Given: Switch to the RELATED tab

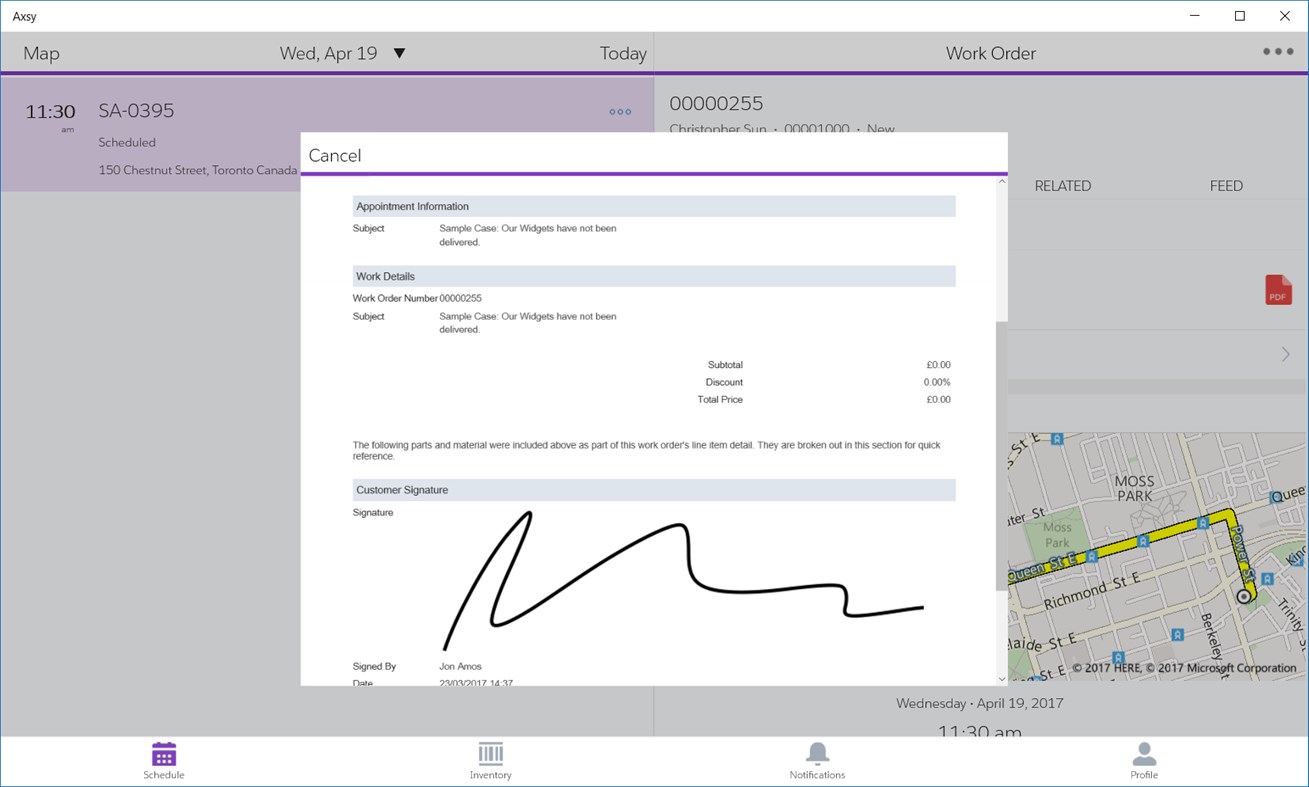Looking at the screenshot, I should click(x=1063, y=185).
